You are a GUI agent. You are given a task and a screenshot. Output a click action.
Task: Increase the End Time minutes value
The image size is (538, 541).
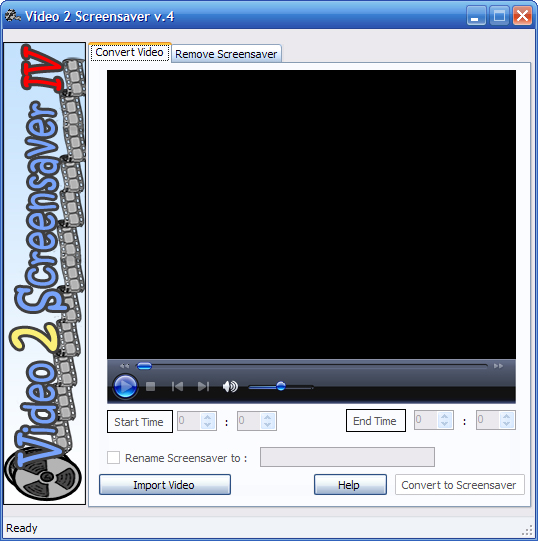click(444, 416)
